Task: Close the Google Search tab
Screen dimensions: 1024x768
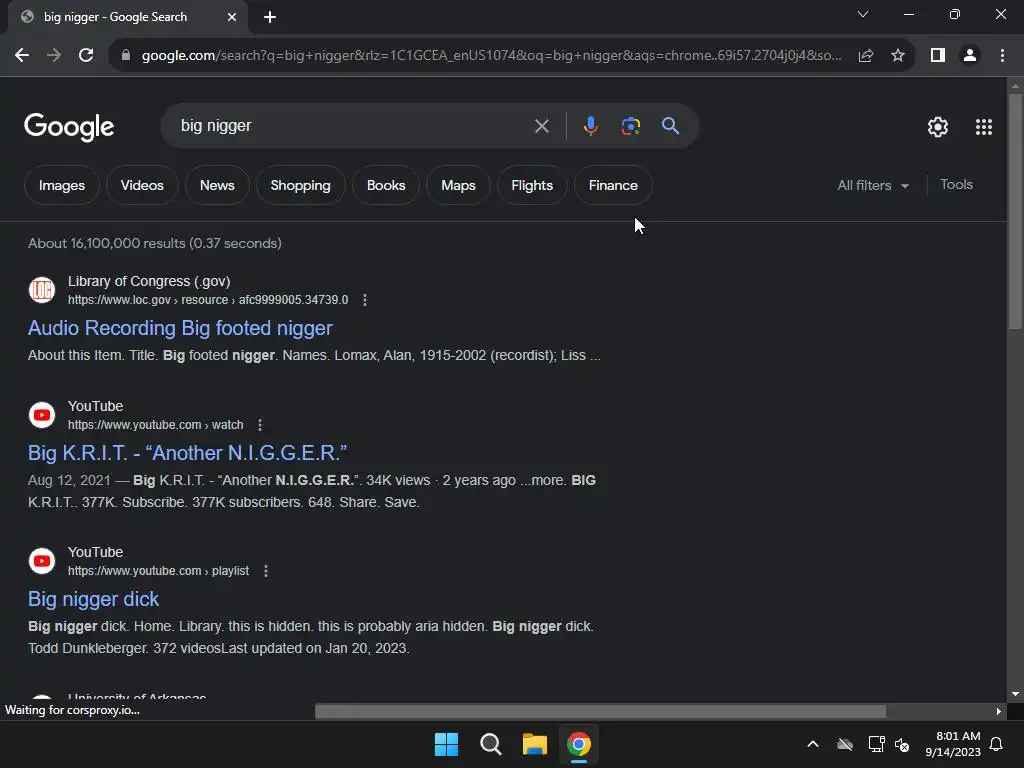Action: click(x=232, y=17)
